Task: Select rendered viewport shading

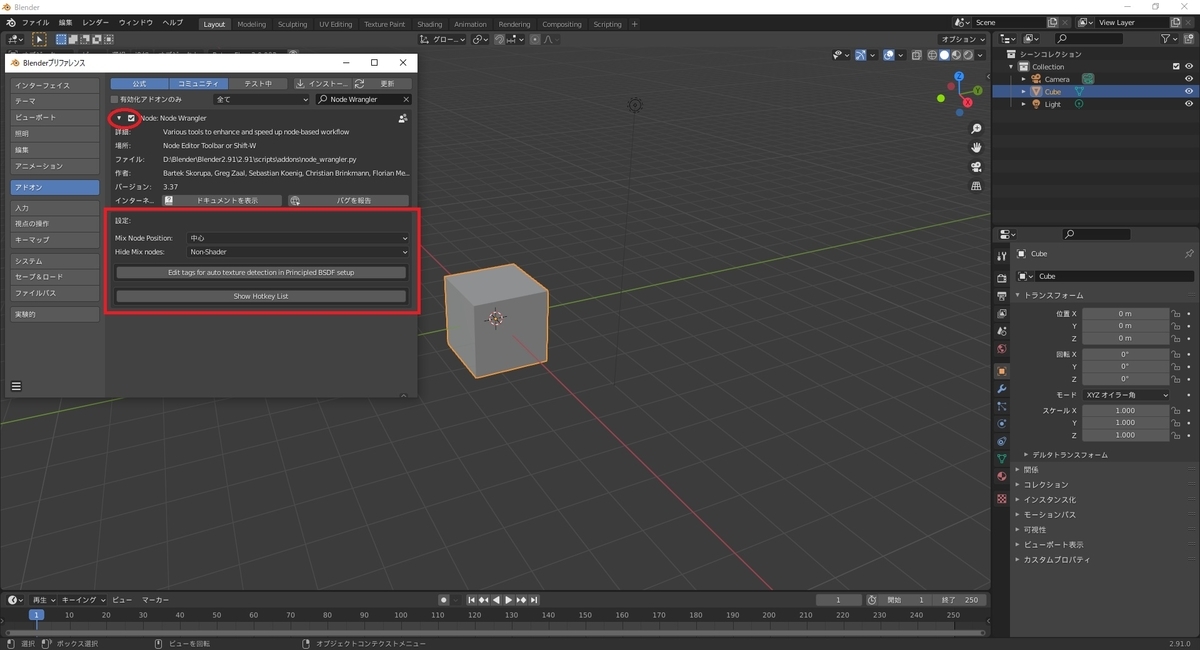Action: tap(969, 55)
